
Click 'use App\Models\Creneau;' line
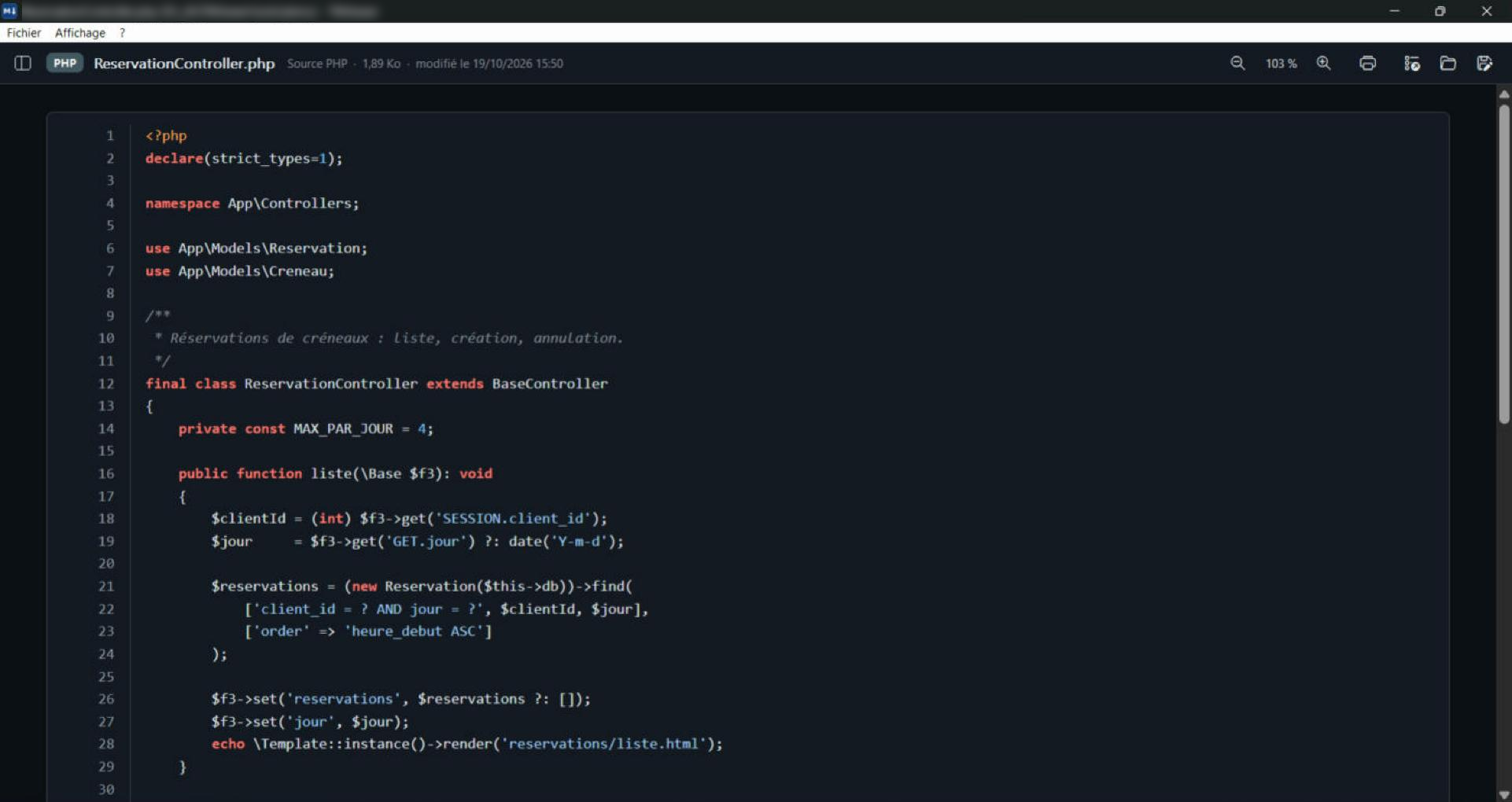click(x=239, y=270)
